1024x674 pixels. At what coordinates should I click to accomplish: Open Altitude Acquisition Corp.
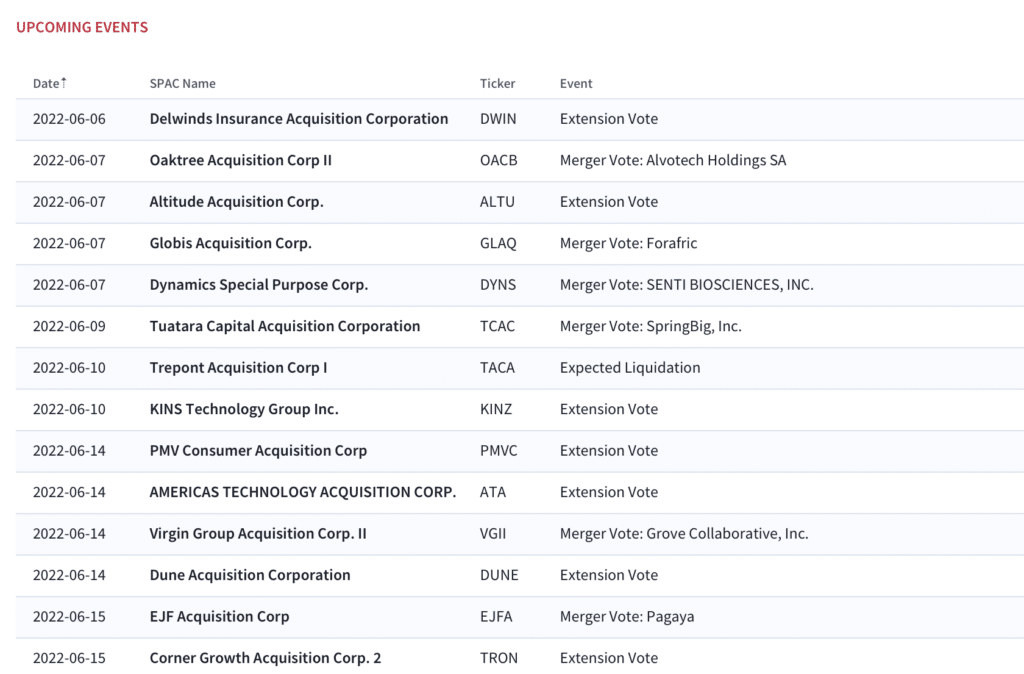(236, 202)
